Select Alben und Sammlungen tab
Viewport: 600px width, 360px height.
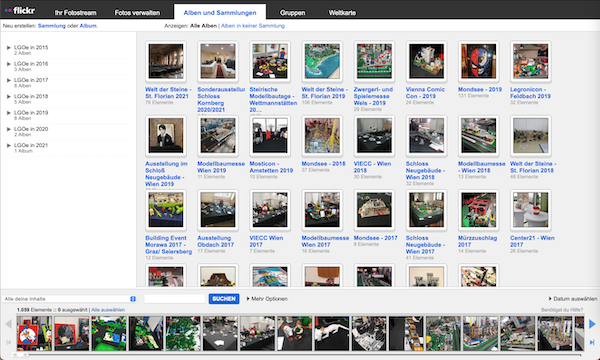click(x=220, y=13)
